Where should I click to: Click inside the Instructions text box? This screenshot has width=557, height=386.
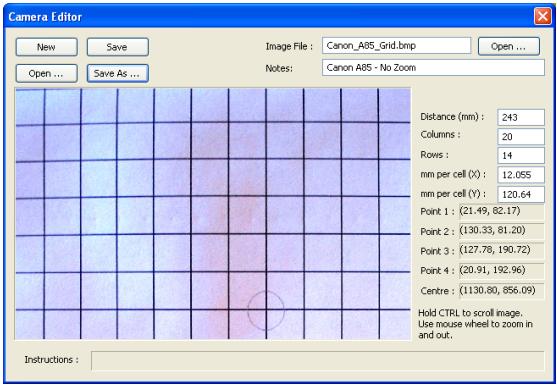(x=318, y=360)
